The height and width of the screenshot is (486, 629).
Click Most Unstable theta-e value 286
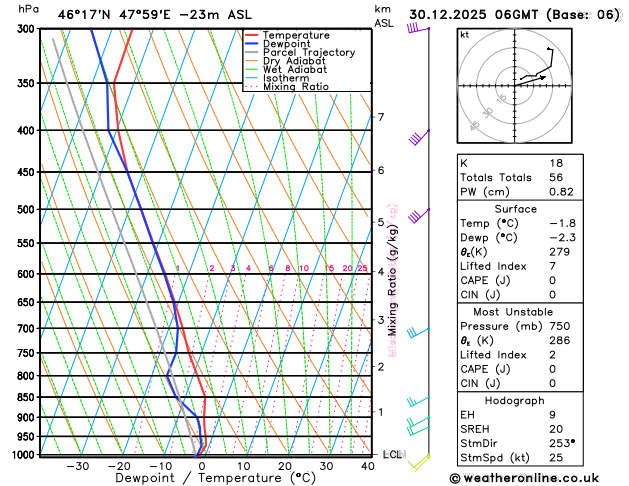tap(560, 340)
